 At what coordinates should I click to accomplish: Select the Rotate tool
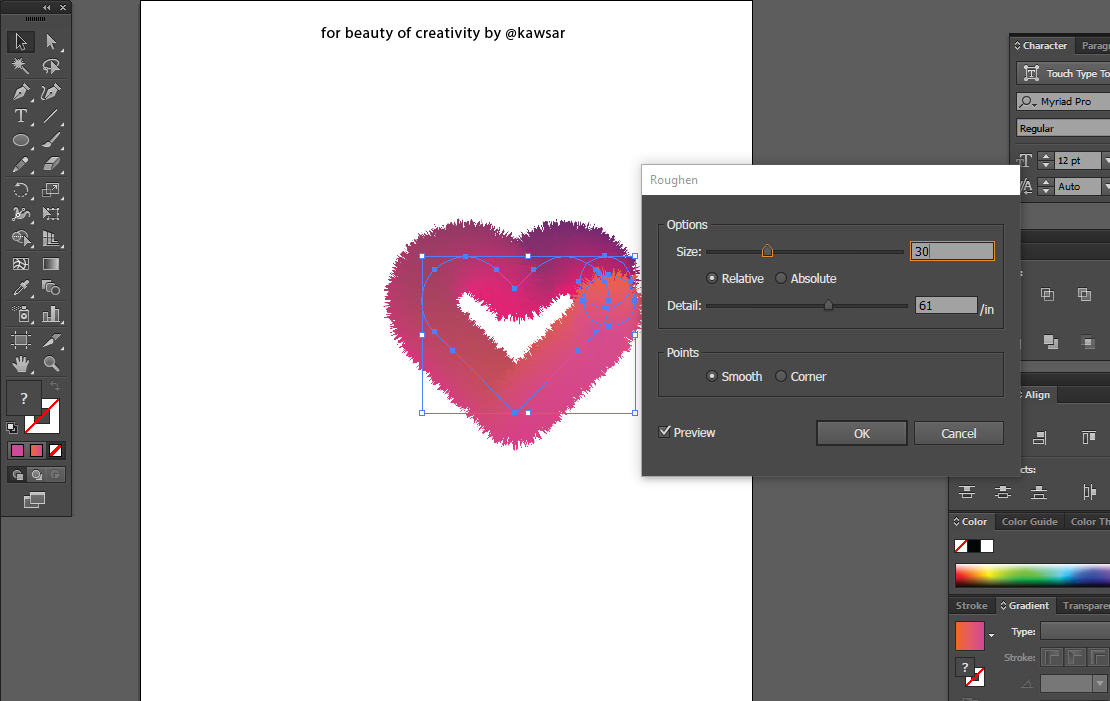coord(21,190)
